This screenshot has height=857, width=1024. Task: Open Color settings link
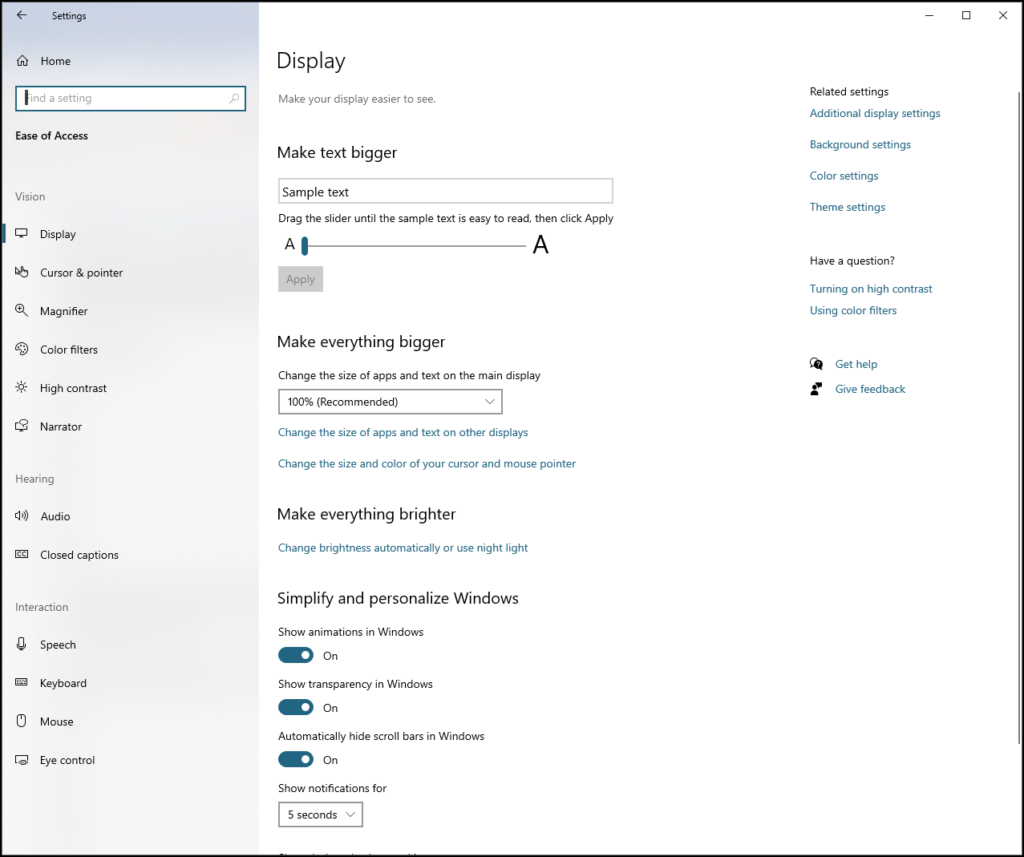coord(844,176)
